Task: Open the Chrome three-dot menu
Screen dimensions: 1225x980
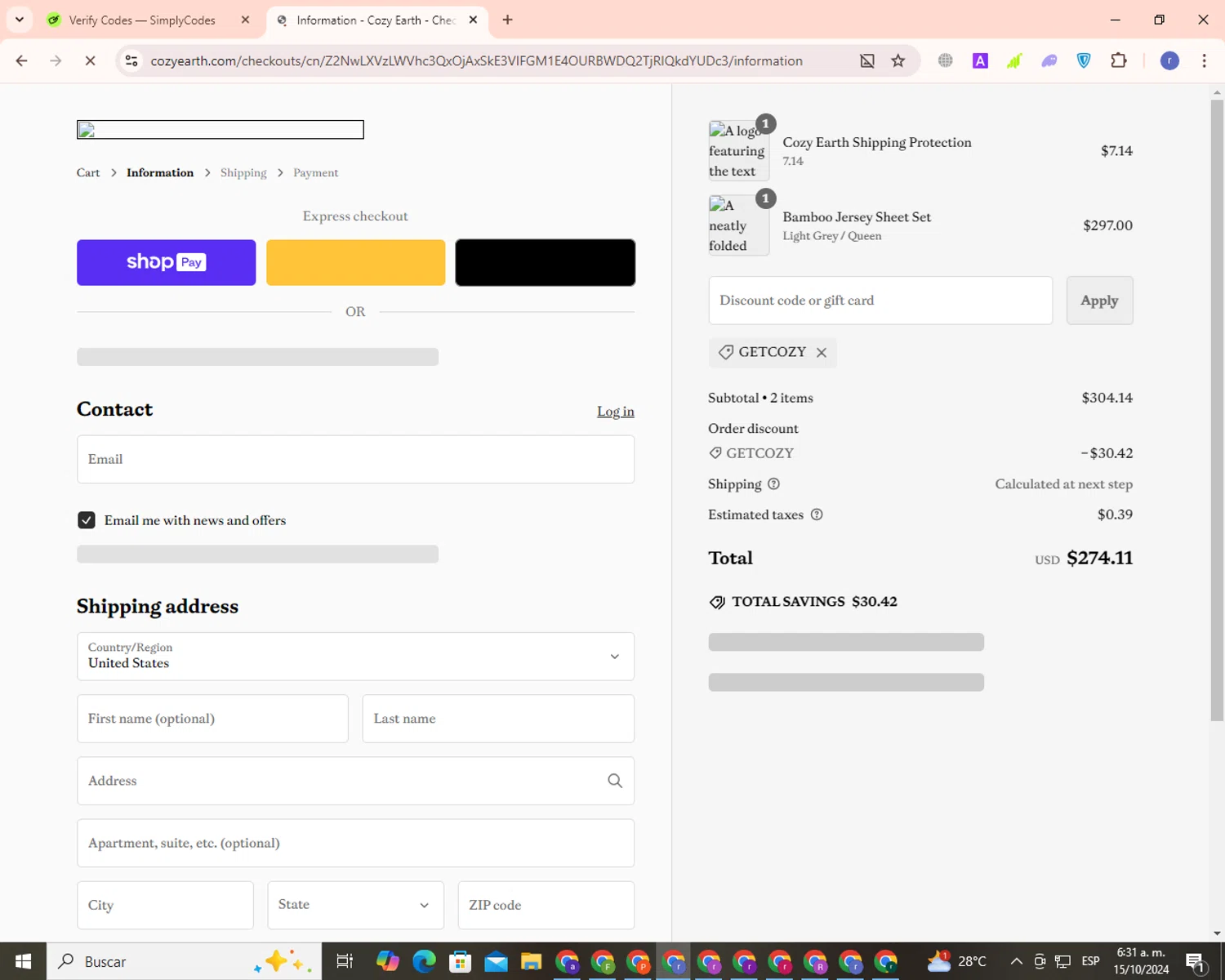Action: coord(1204,60)
